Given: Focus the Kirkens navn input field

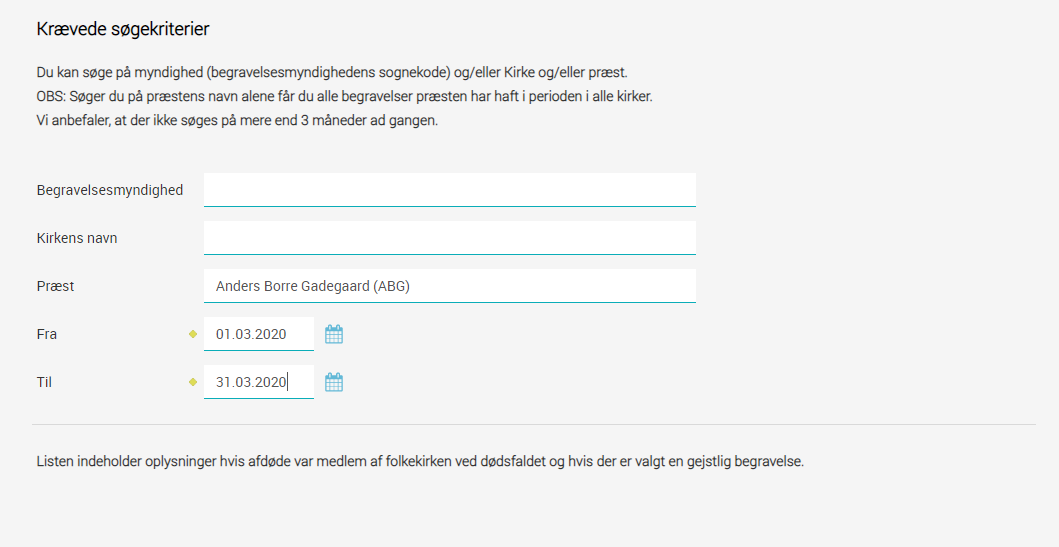Looking at the screenshot, I should click(450, 238).
